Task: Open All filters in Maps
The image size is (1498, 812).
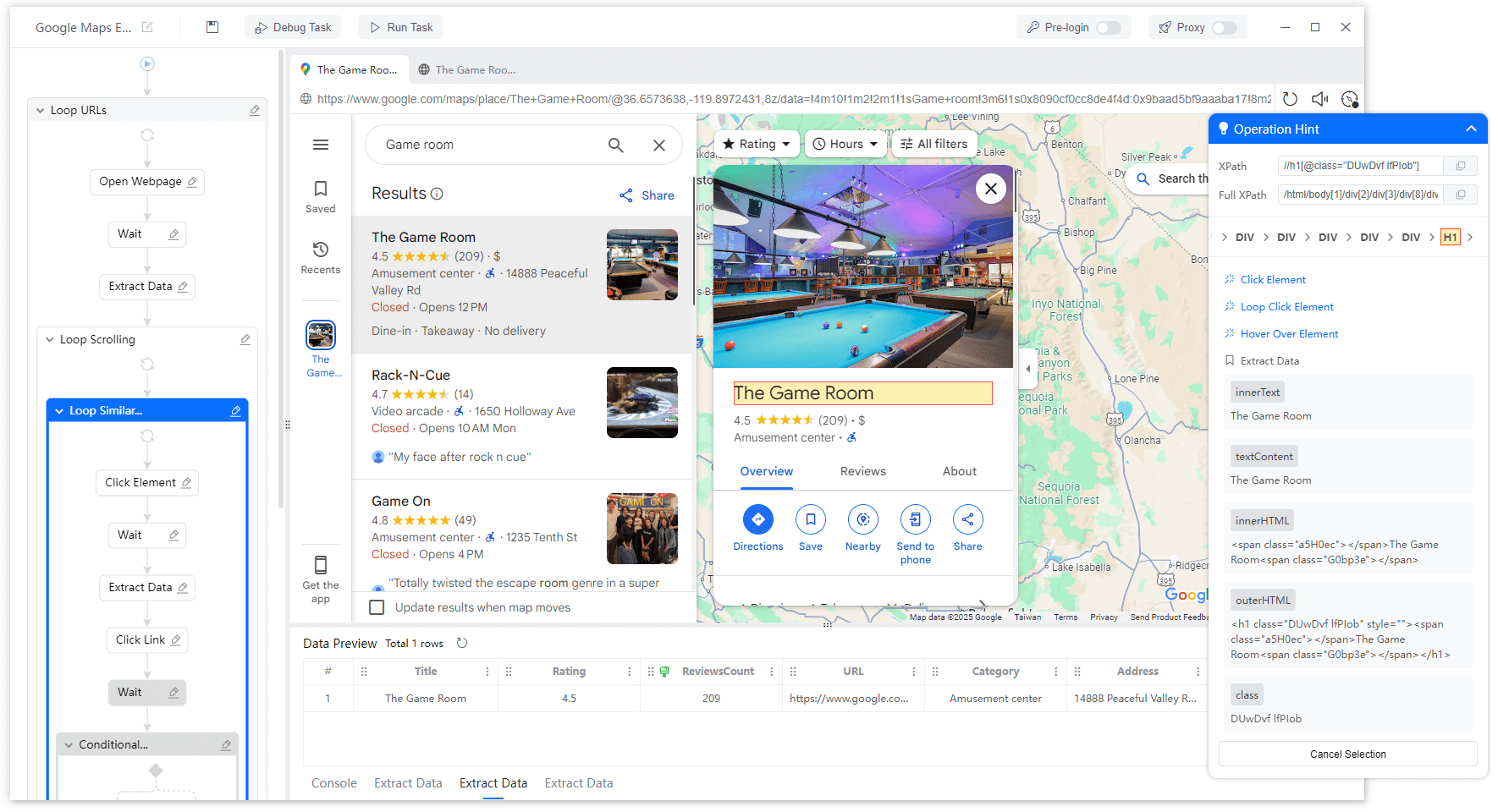Action: coord(934,144)
